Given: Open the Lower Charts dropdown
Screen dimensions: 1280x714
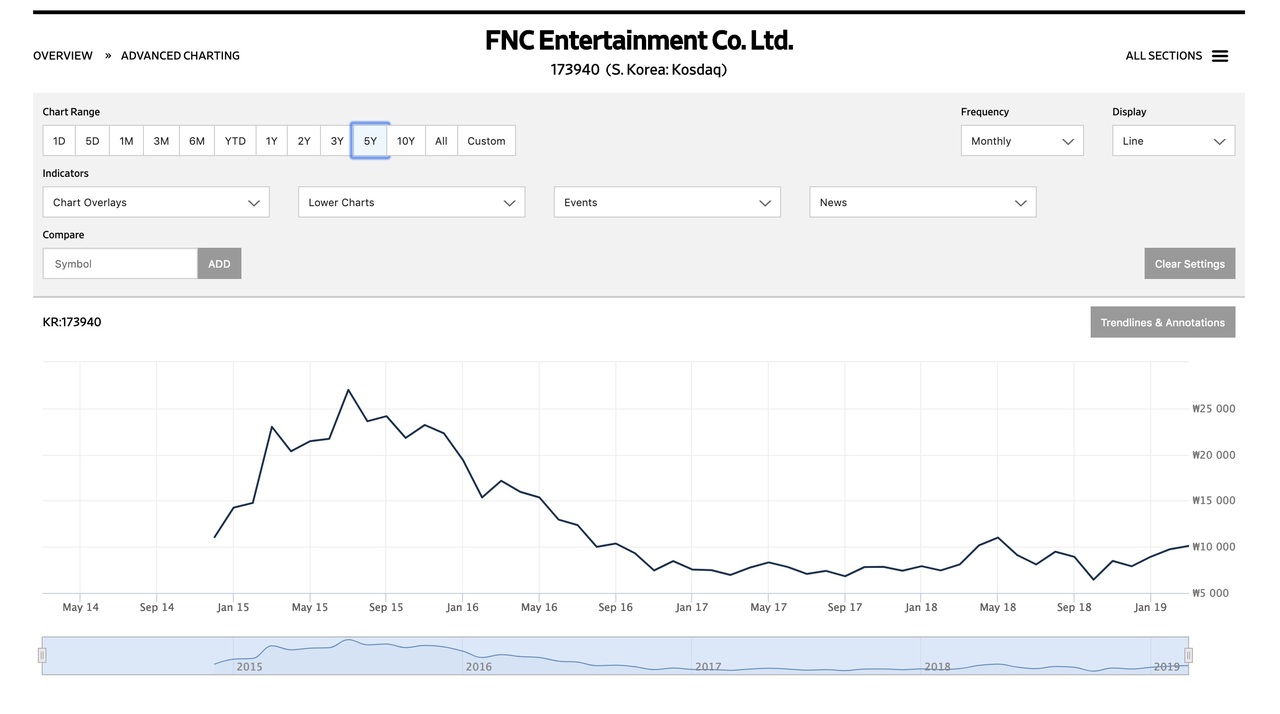Looking at the screenshot, I should (411, 202).
